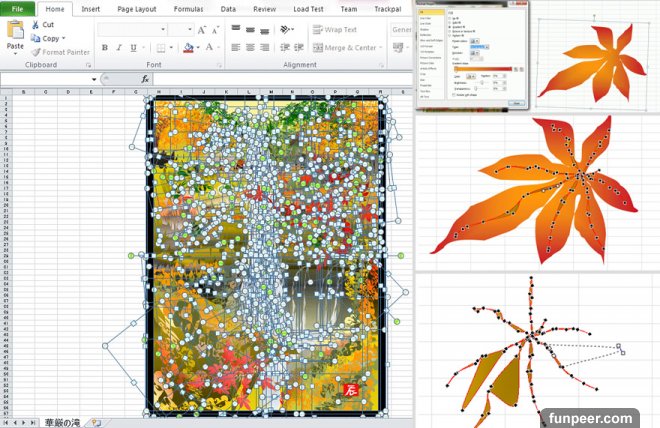Screen dimensions: 660x428
Task: Open the Page Layout ribbon tab
Action: 136,9
